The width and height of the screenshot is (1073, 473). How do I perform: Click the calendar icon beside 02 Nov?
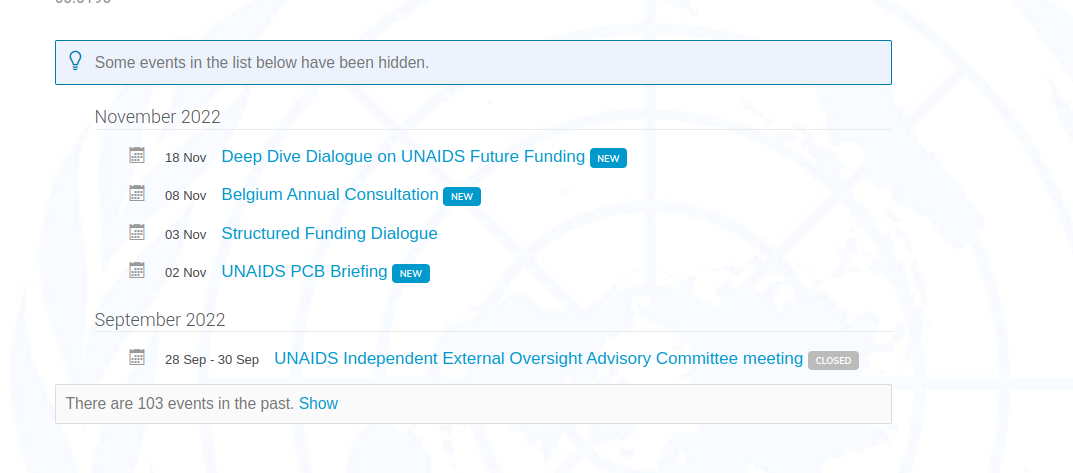137,270
